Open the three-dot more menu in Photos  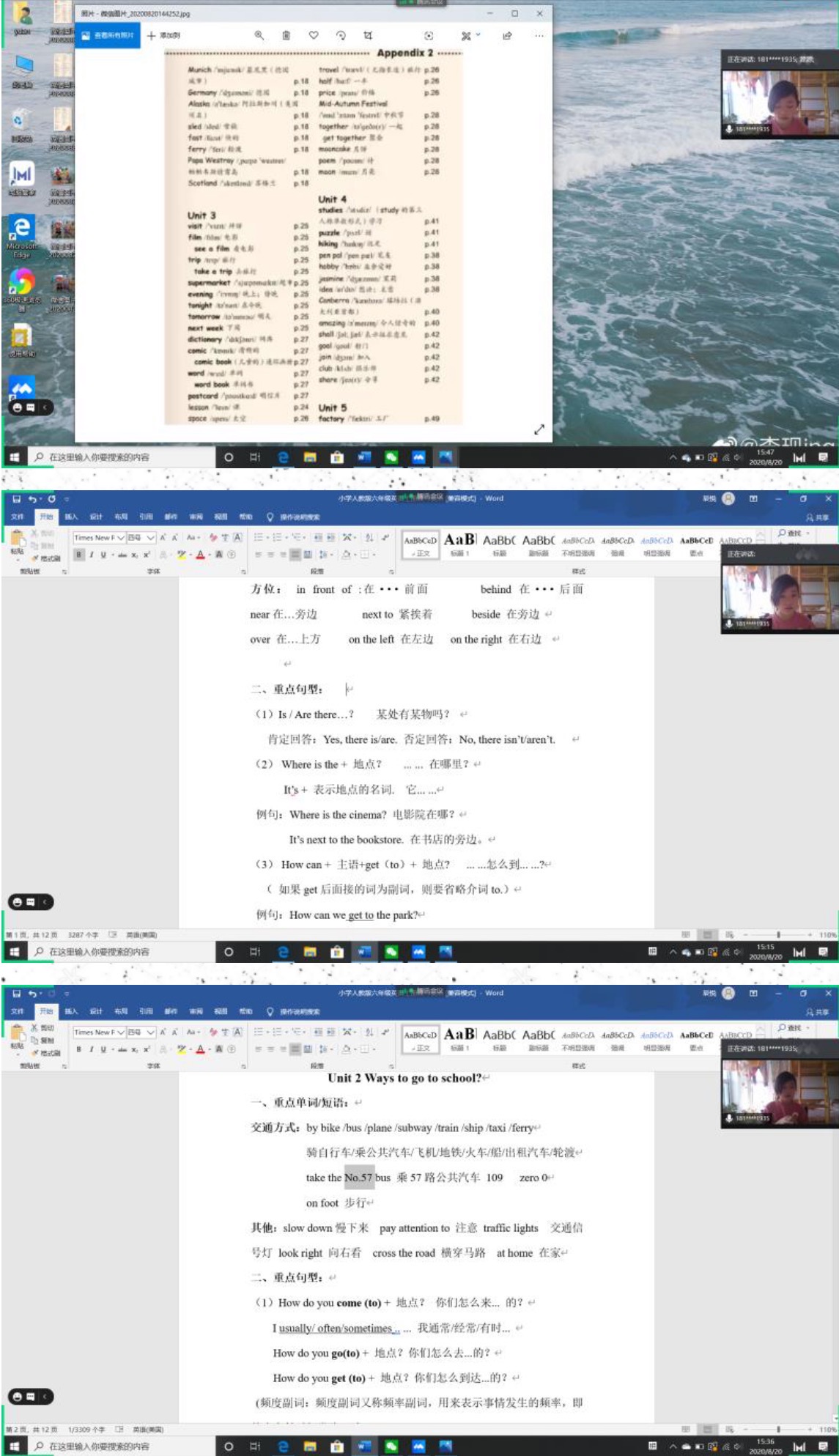(x=539, y=35)
